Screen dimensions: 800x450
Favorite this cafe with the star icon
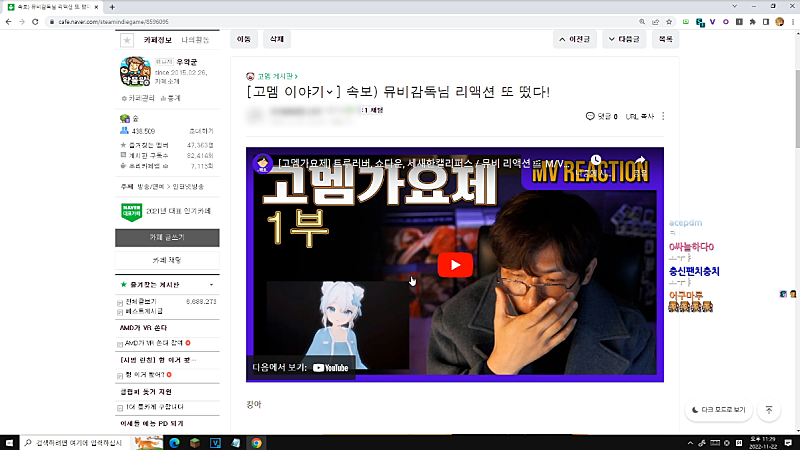(127, 40)
